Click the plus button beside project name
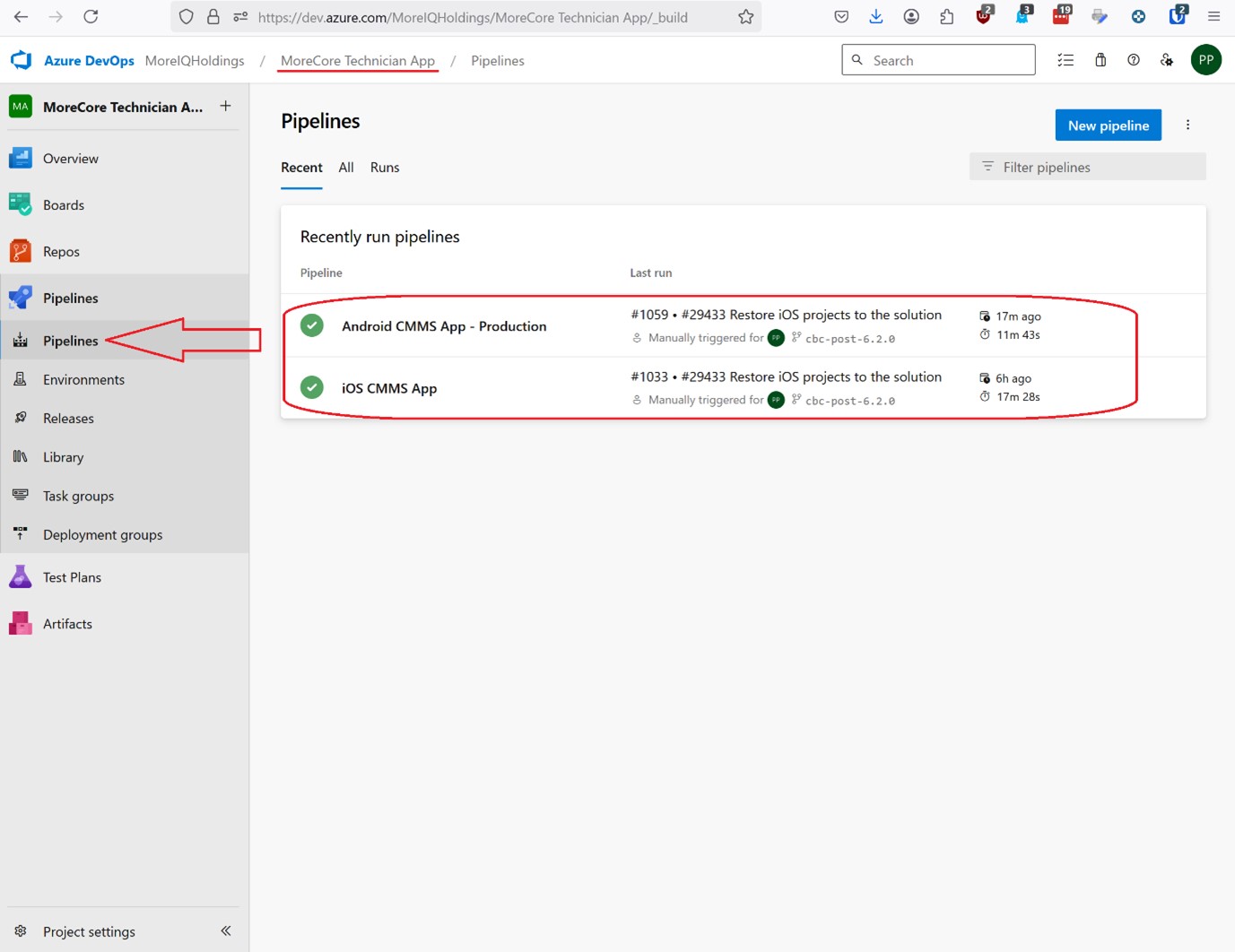This screenshot has width=1235, height=952. (x=226, y=106)
